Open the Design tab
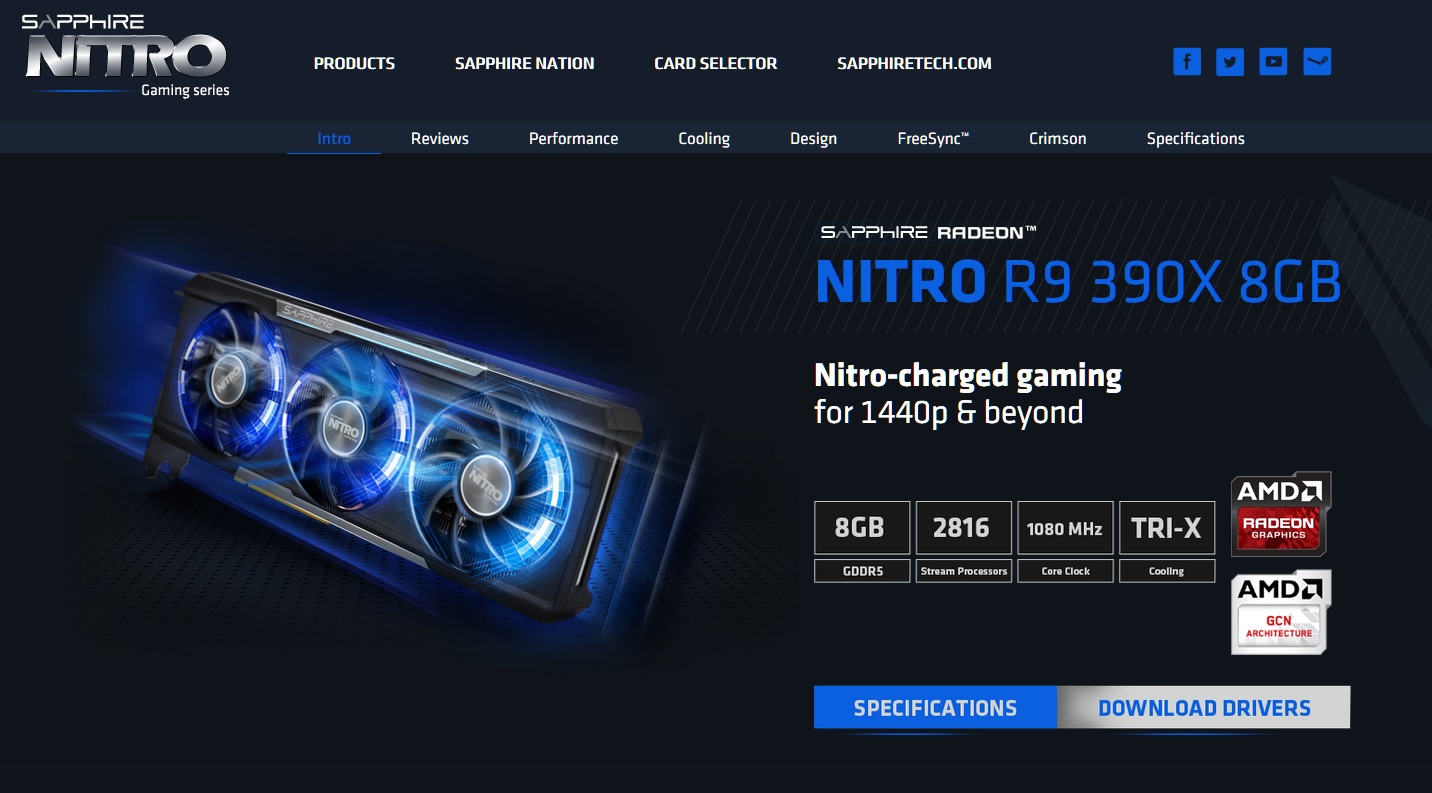The width and height of the screenshot is (1432, 793). pos(813,138)
